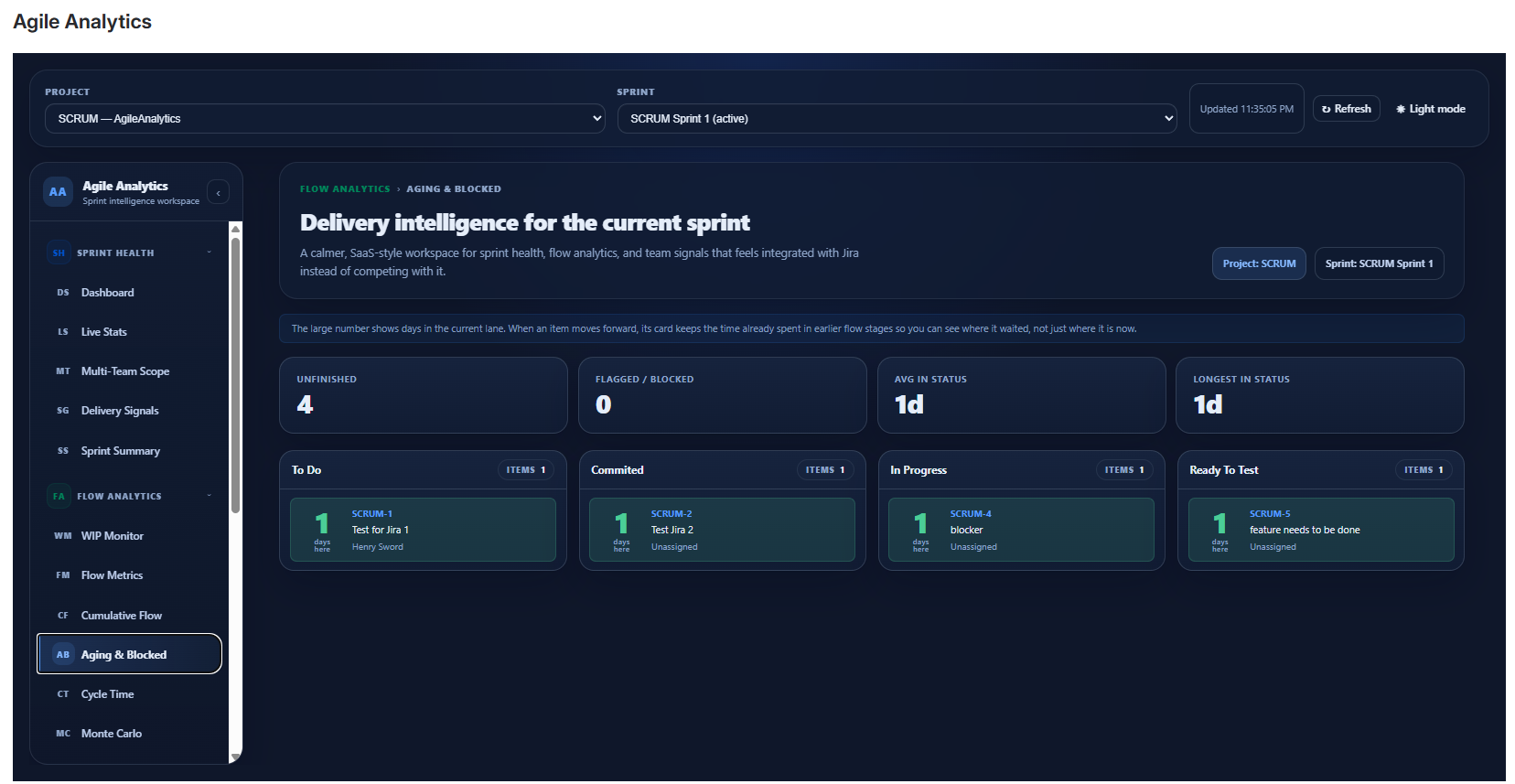Click the sidebar scrollbar down arrow
Screen dimensions: 1515x784
(236, 757)
